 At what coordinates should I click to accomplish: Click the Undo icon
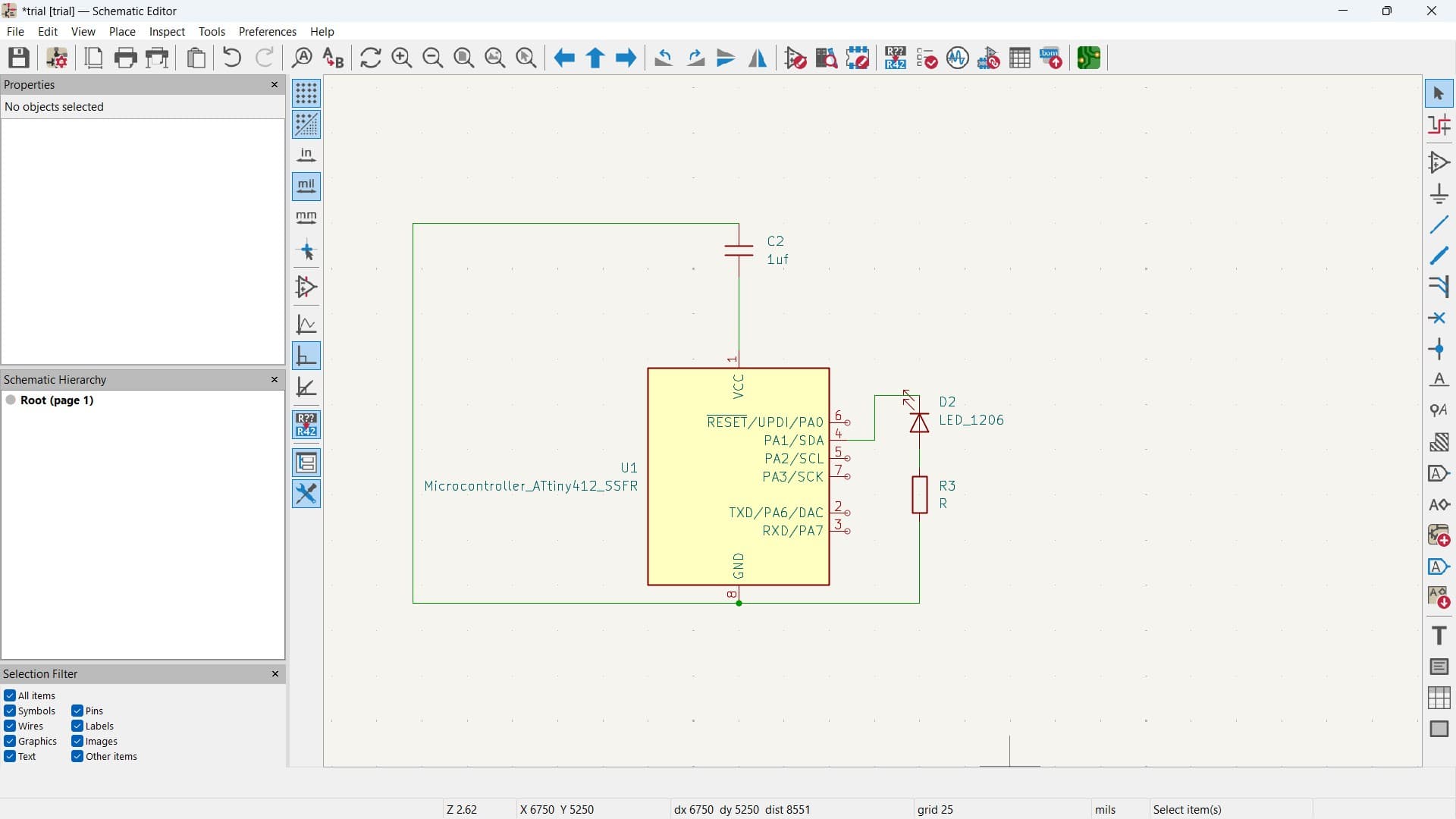pyautogui.click(x=232, y=58)
